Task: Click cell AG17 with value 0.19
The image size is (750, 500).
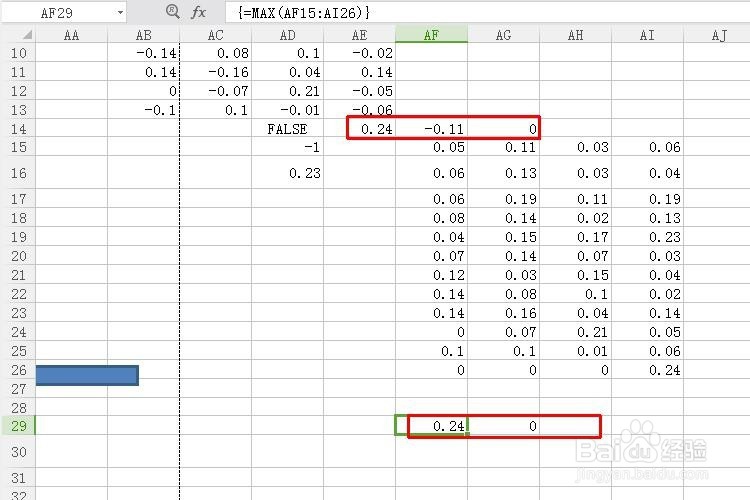Action: pyautogui.click(x=503, y=199)
